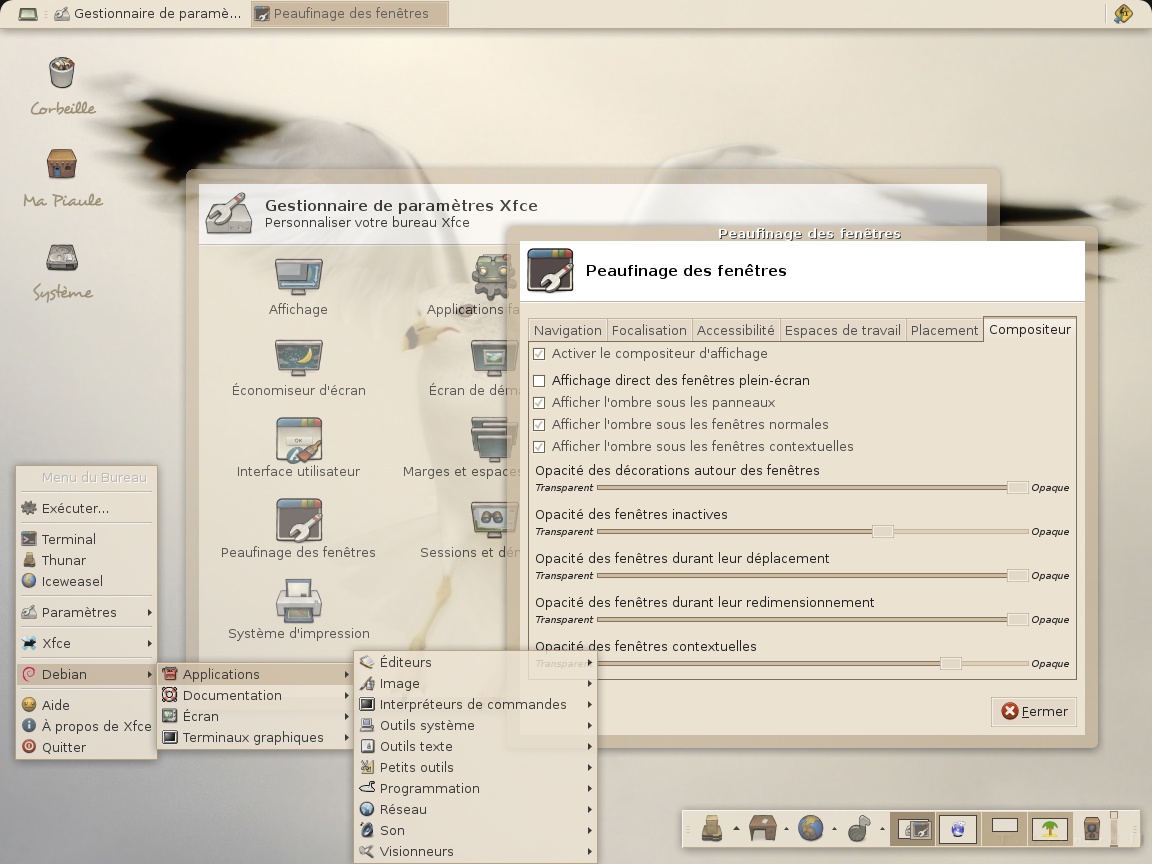This screenshot has width=1152, height=864.
Task: Switch to the empty third workspace
Action: [1004, 829]
